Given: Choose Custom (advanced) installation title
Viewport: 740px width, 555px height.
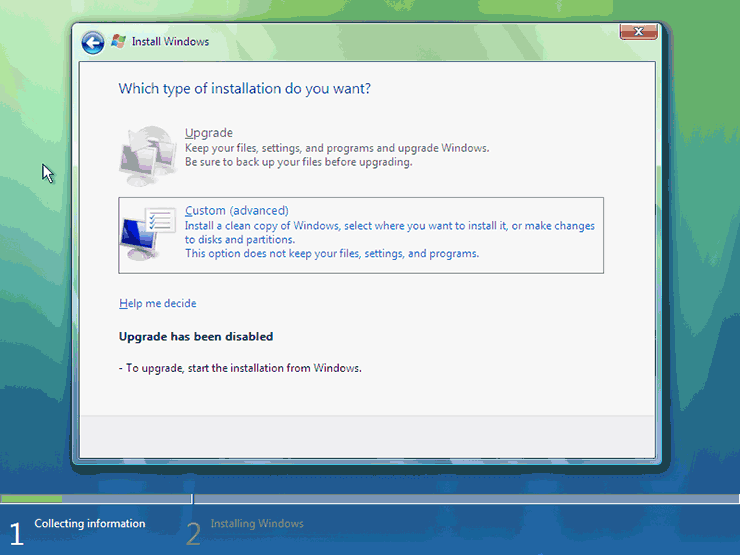Looking at the screenshot, I should point(236,210).
